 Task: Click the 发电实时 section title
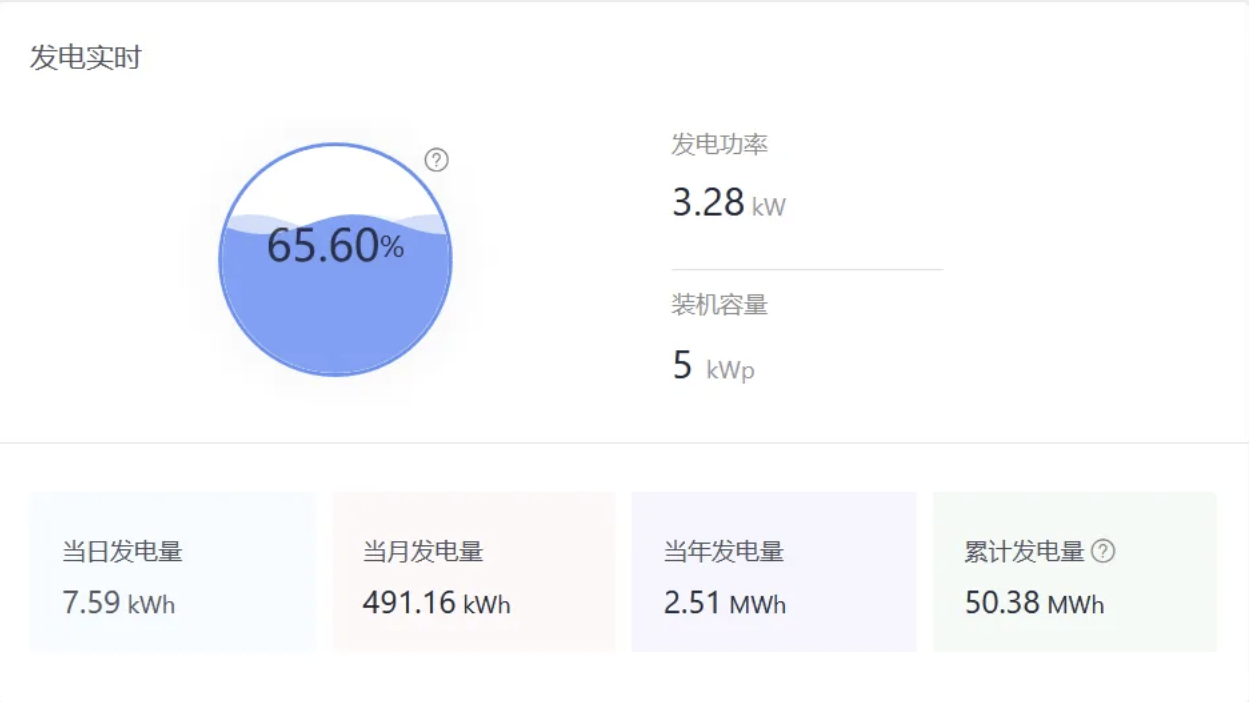[x=86, y=58]
